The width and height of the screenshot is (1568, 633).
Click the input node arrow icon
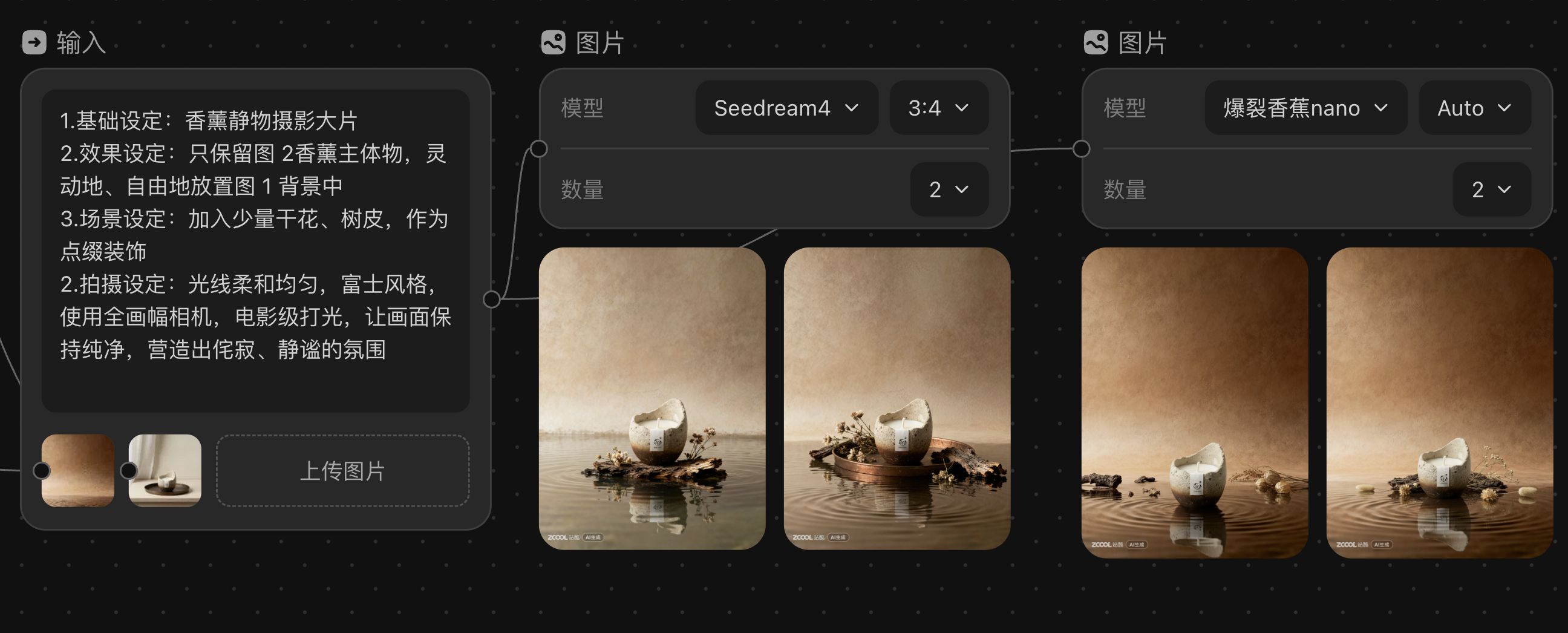coord(34,42)
